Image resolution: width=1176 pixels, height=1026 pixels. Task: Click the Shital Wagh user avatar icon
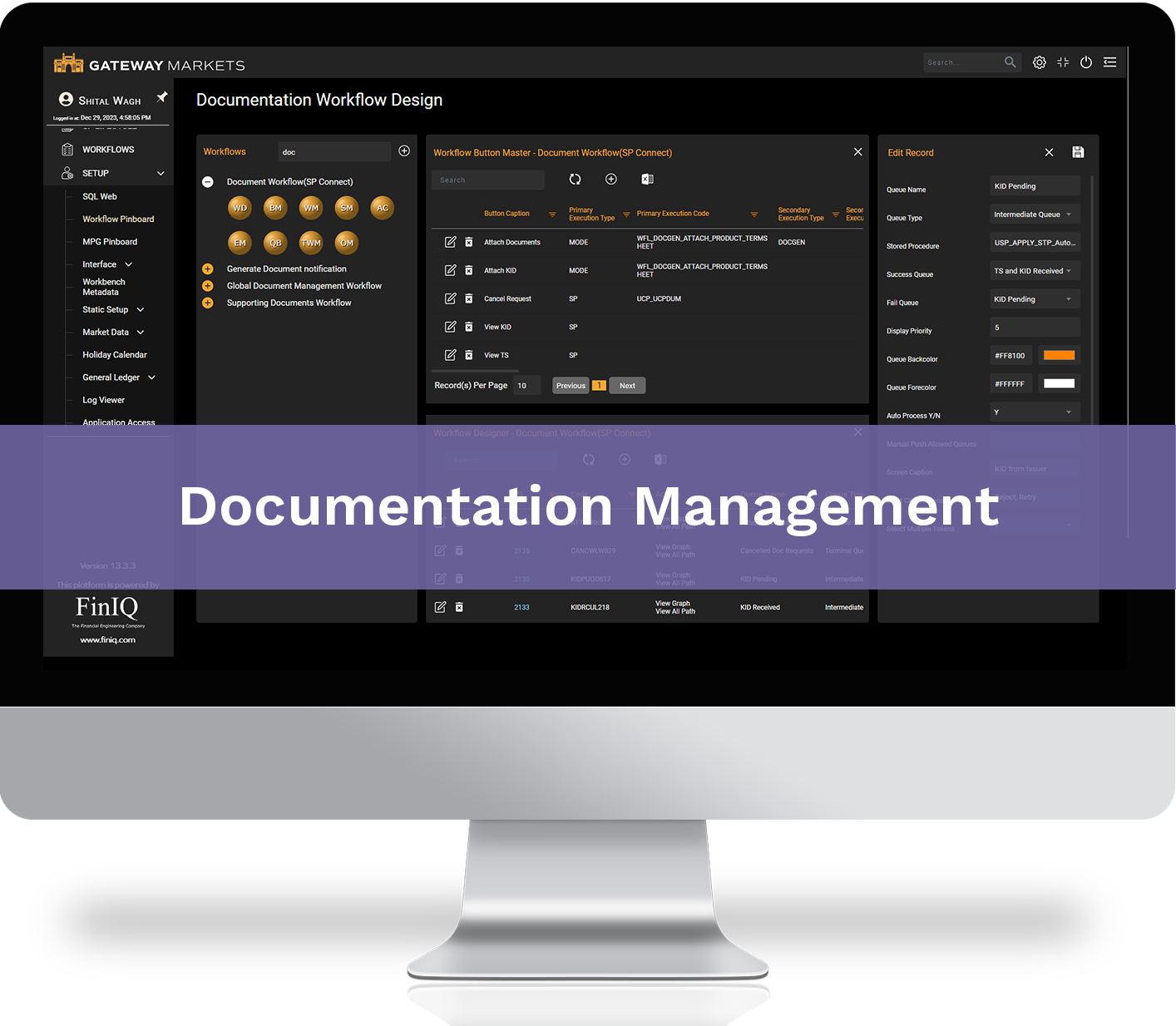point(66,99)
